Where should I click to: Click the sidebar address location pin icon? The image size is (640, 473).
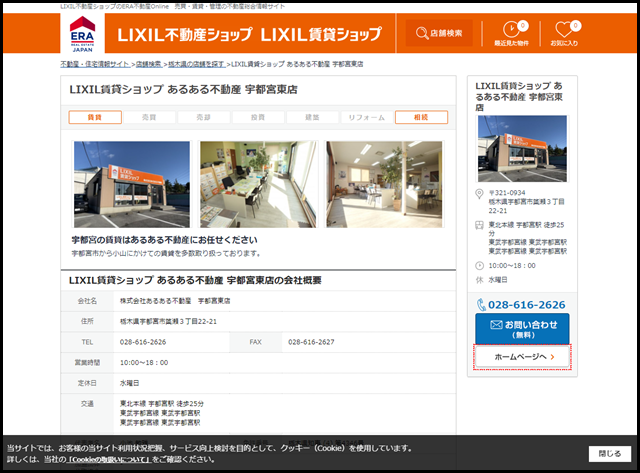480,193
